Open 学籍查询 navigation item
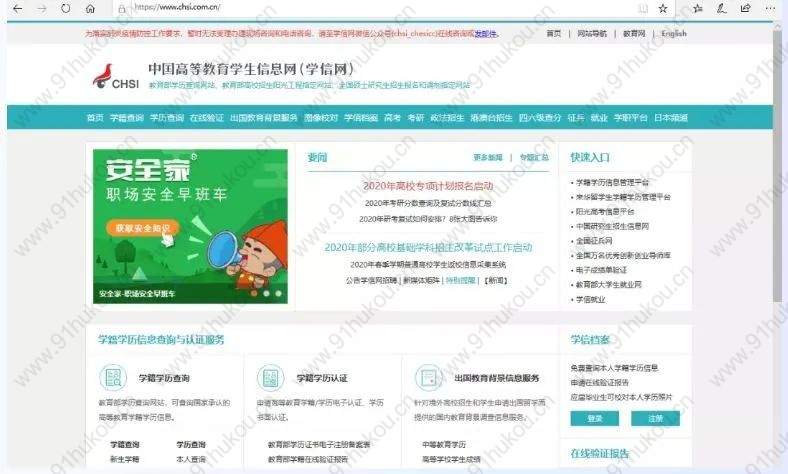 127,118
